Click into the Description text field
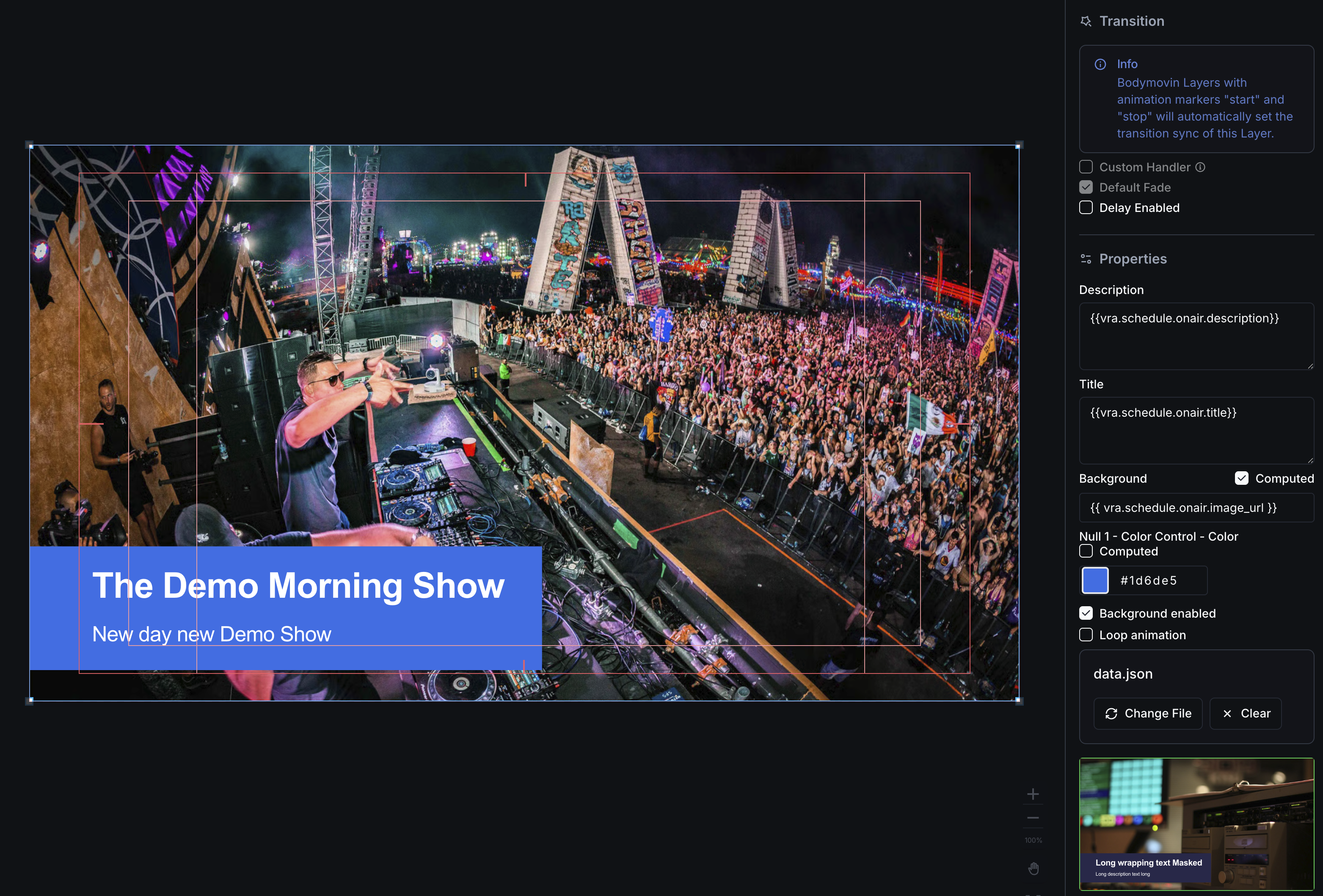This screenshot has height=896, width=1323. click(1196, 335)
